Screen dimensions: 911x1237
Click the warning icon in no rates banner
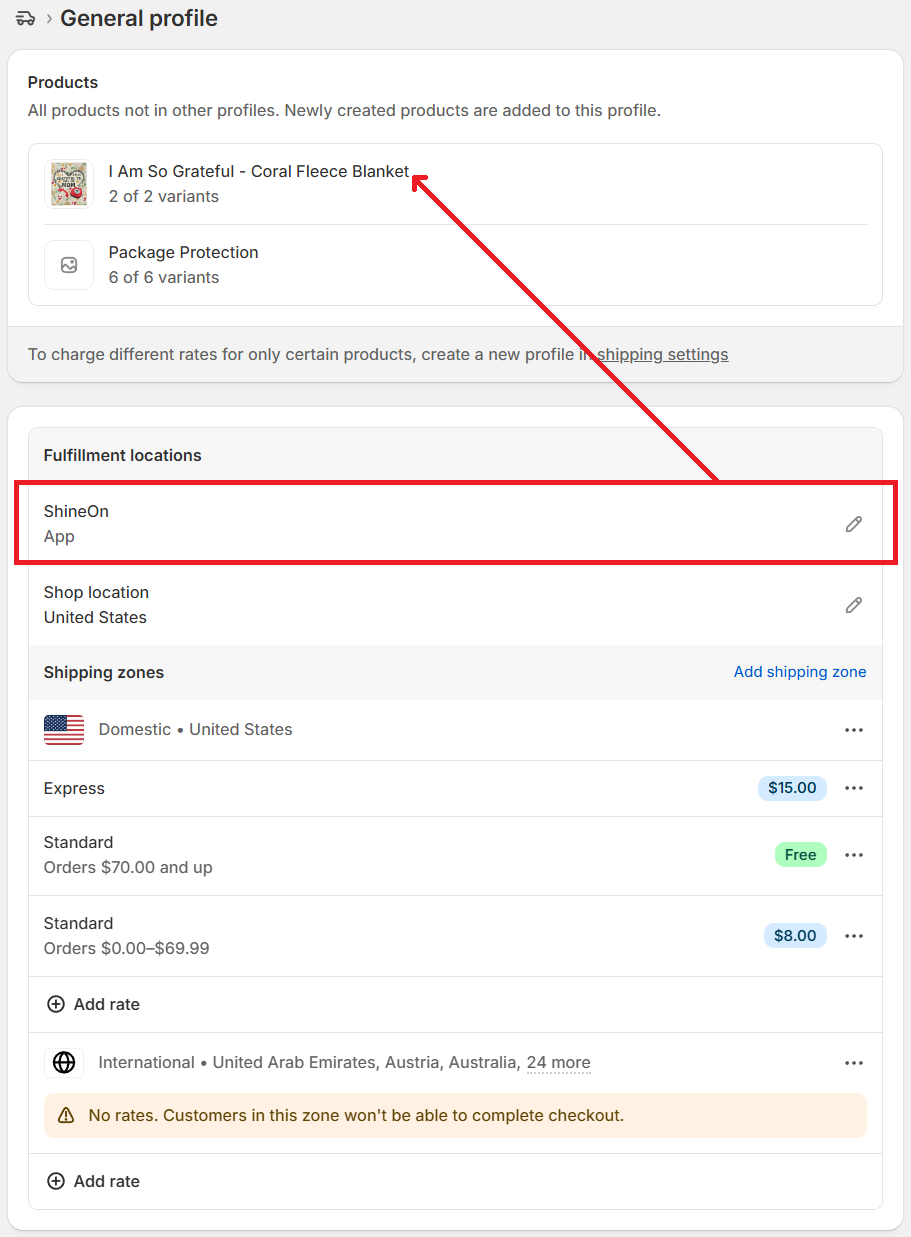click(66, 1115)
